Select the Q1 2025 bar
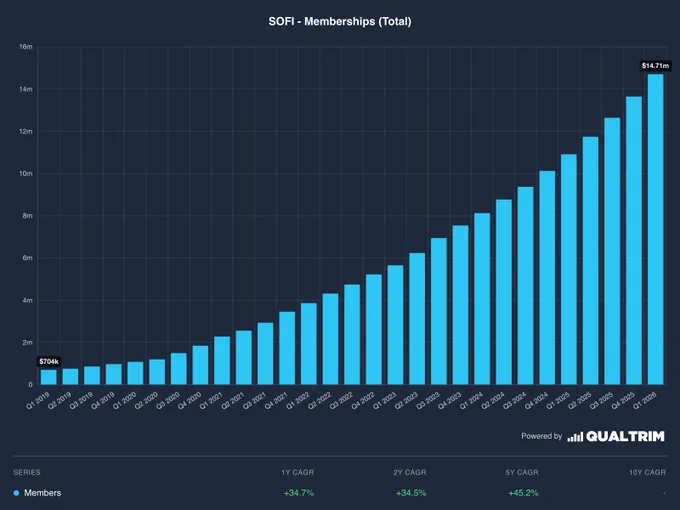 (569, 270)
